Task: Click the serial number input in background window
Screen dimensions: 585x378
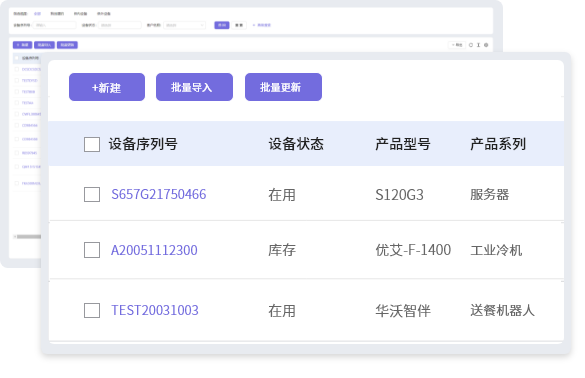Action: (54, 25)
